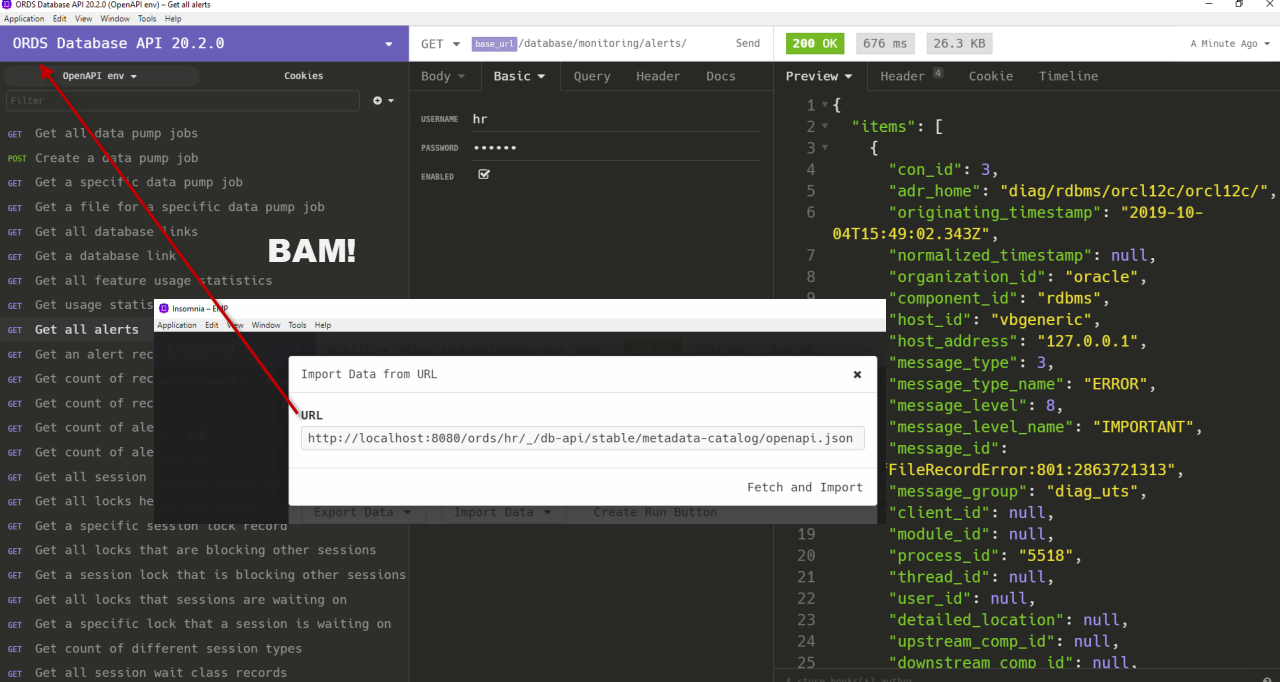Open the GET method dropdown
The image size is (1280, 682).
click(440, 44)
